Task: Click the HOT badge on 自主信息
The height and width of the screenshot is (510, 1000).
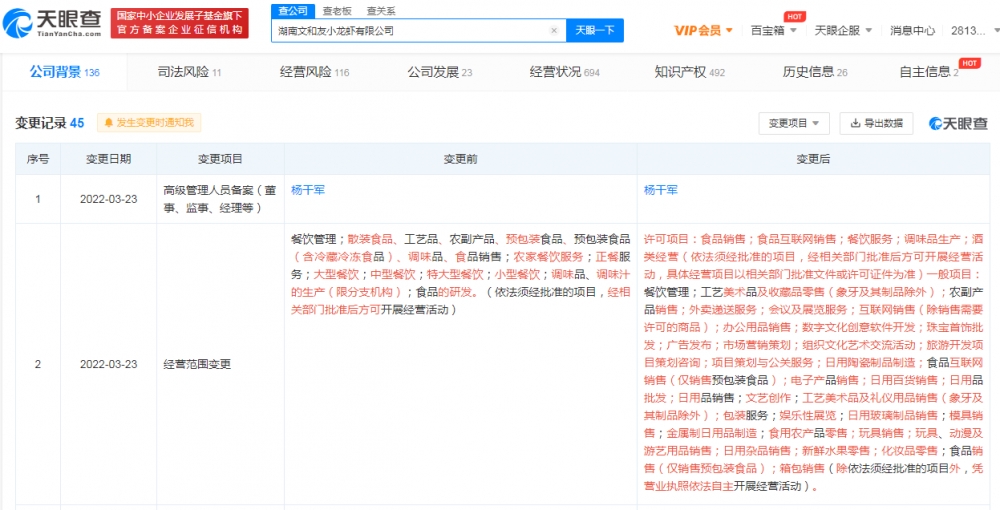Action: pyautogui.click(x=969, y=62)
